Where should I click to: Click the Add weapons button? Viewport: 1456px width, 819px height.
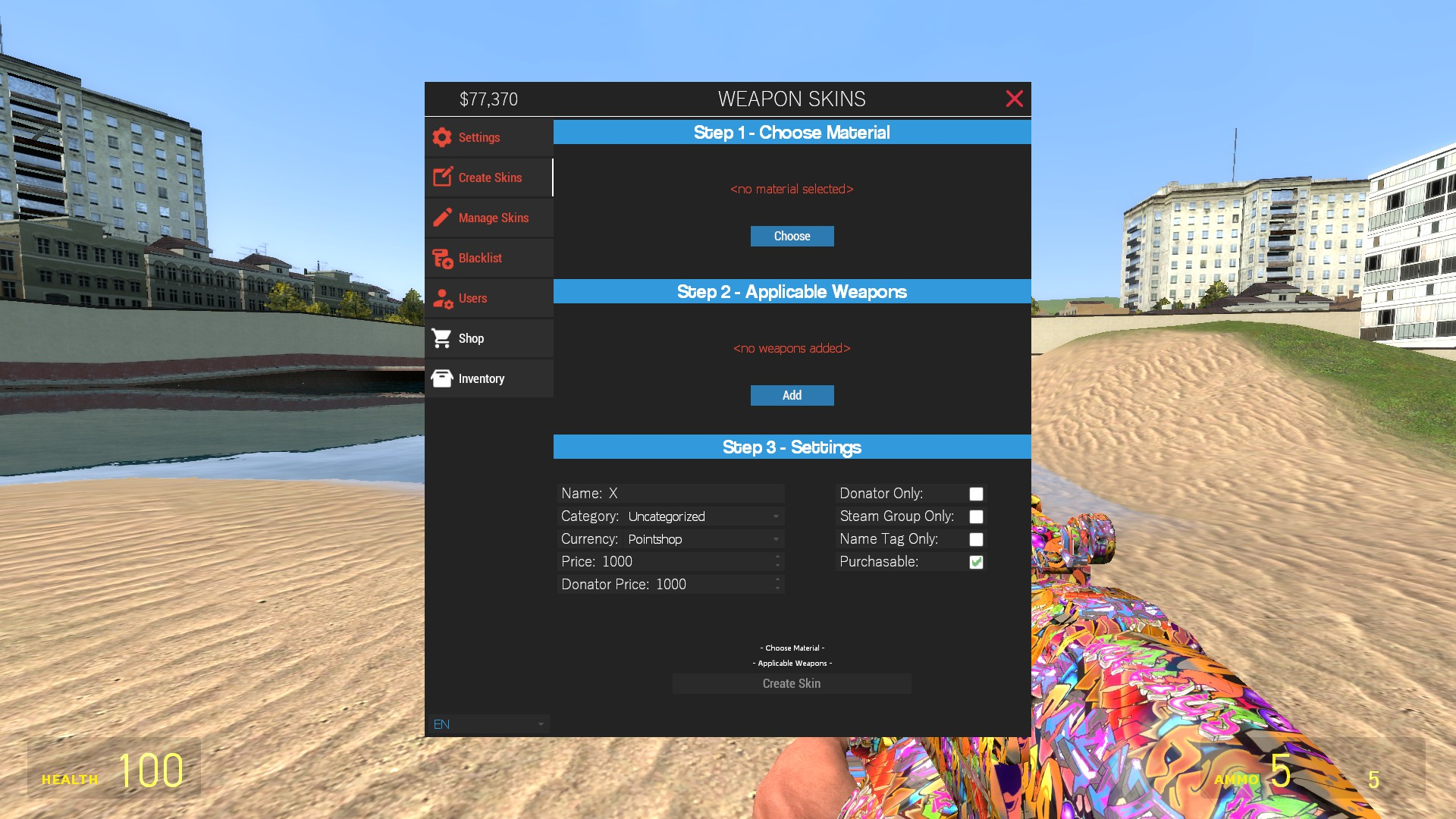point(792,395)
